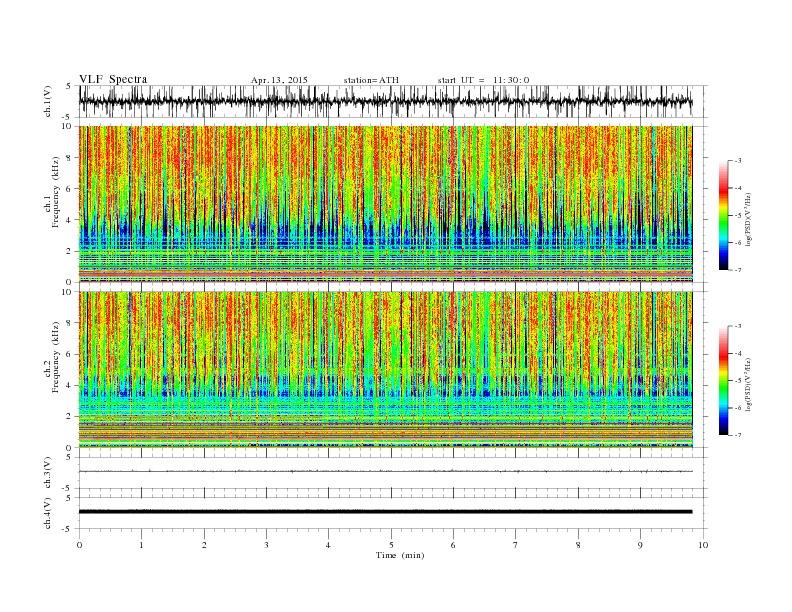
Task: Click the "ch.3(V)" axis label
Action: point(48,473)
